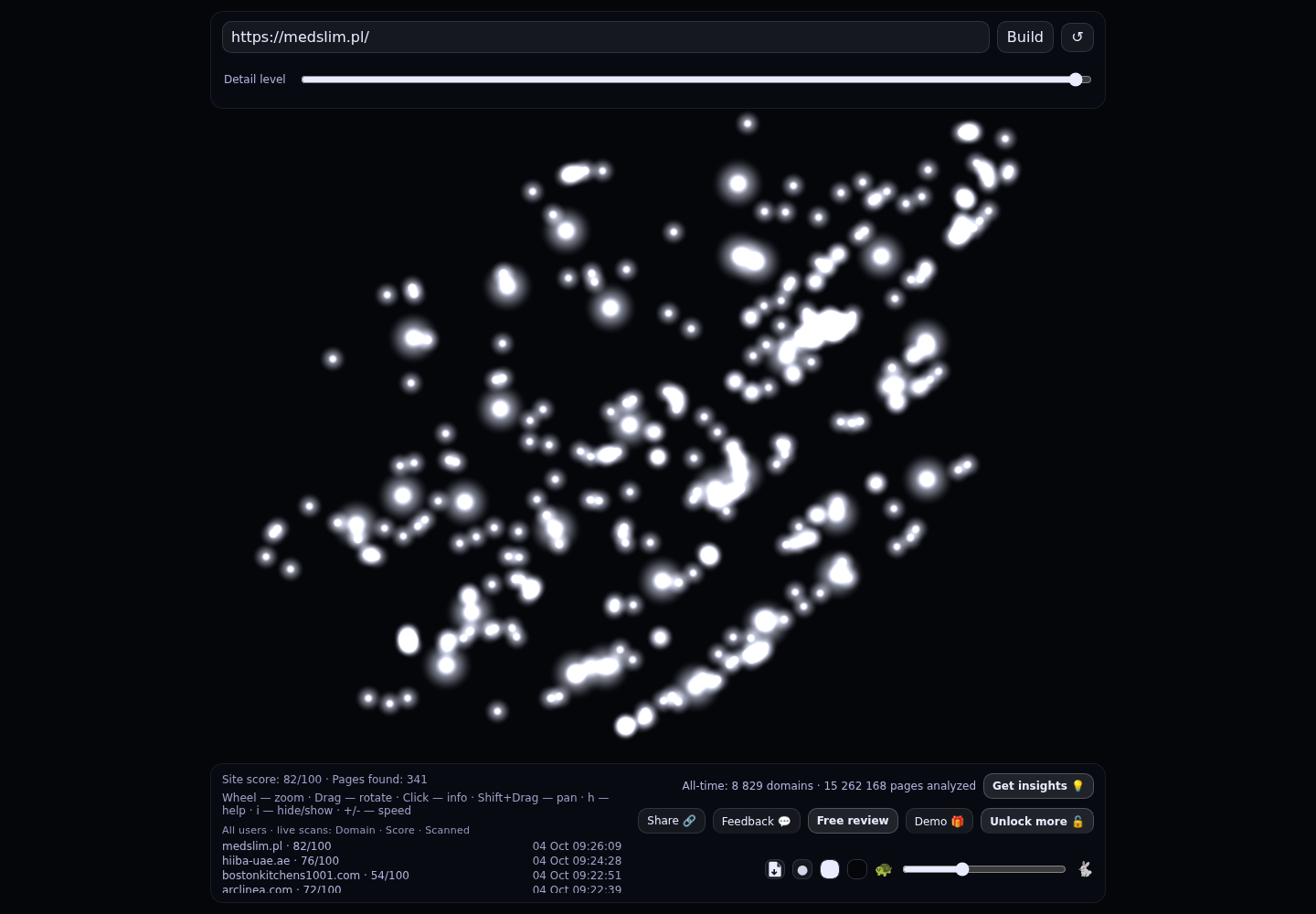Click the rotation speed slider handle
Viewport: 1316px width, 914px height.
point(962,869)
